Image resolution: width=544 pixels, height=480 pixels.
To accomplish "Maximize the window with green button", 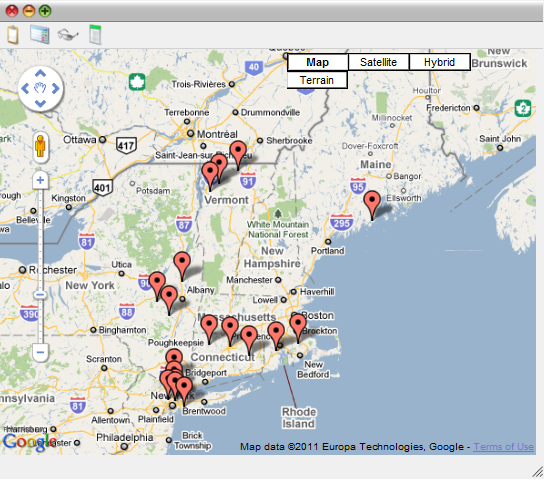I will (x=45, y=11).
